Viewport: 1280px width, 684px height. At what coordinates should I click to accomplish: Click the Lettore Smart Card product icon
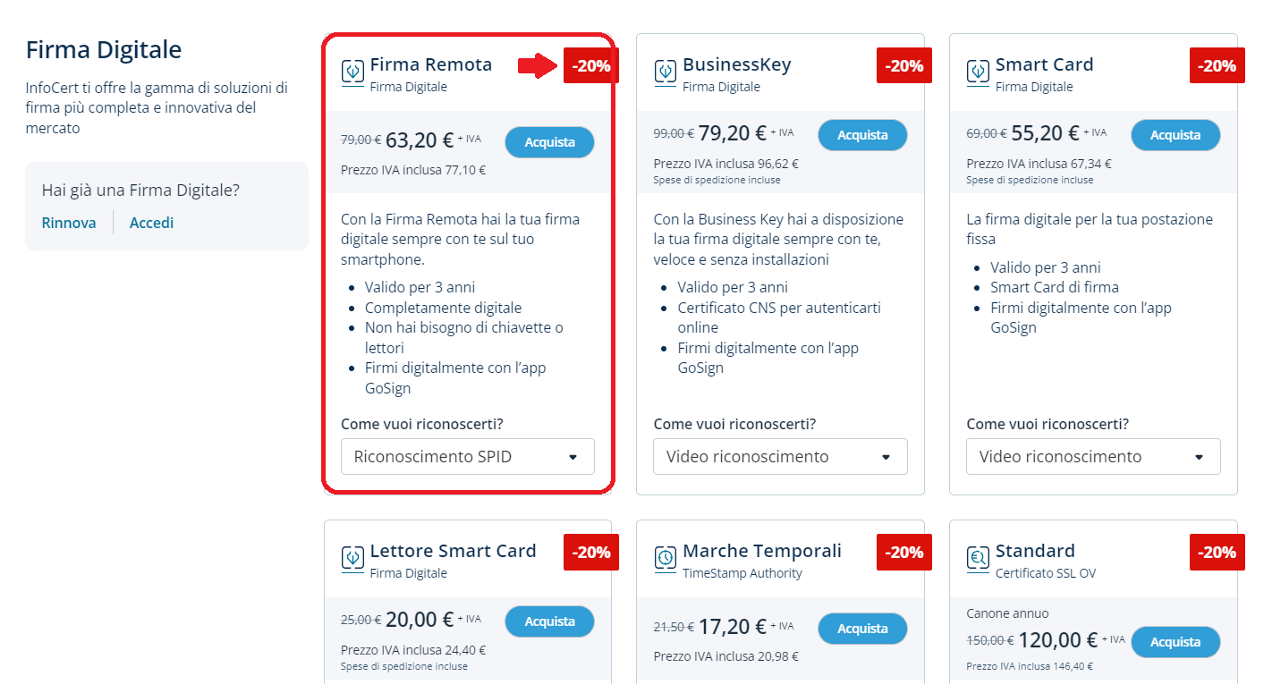(x=352, y=557)
